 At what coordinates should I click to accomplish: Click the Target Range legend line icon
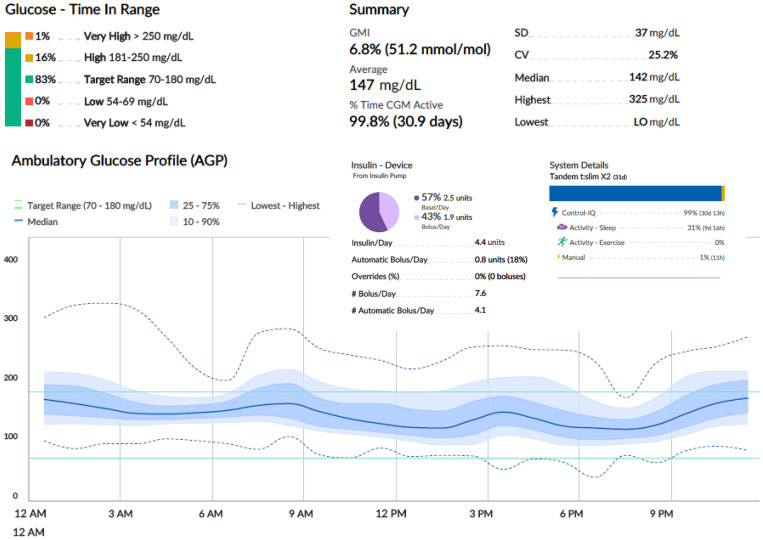(x=18, y=205)
